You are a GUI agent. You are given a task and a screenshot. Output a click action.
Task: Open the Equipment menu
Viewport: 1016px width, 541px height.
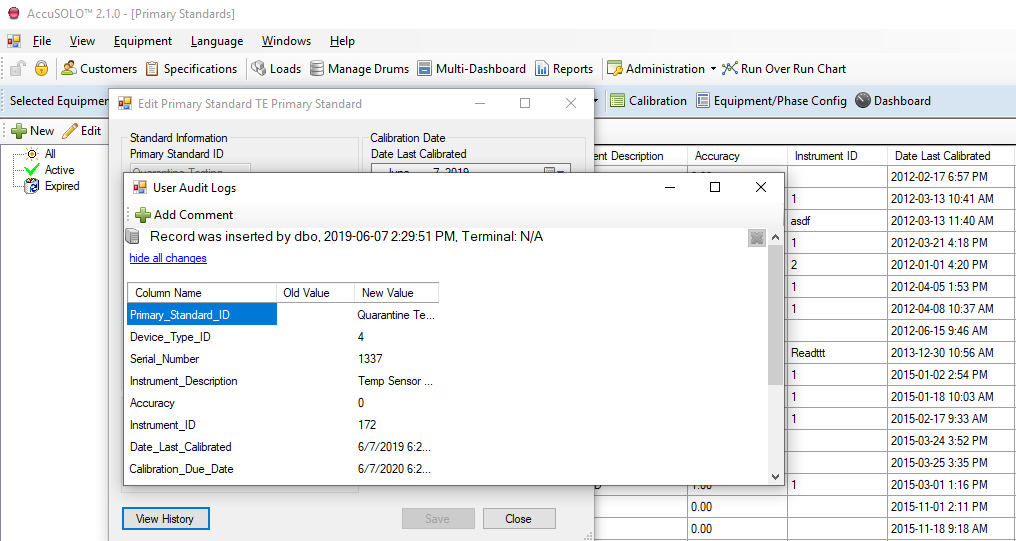[x=142, y=41]
